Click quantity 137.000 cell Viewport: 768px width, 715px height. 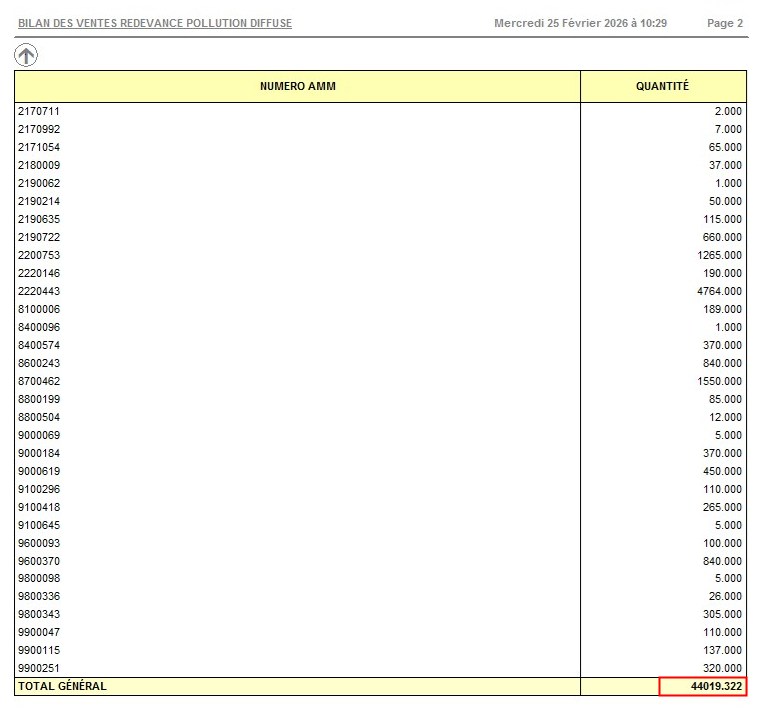pos(722,650)
